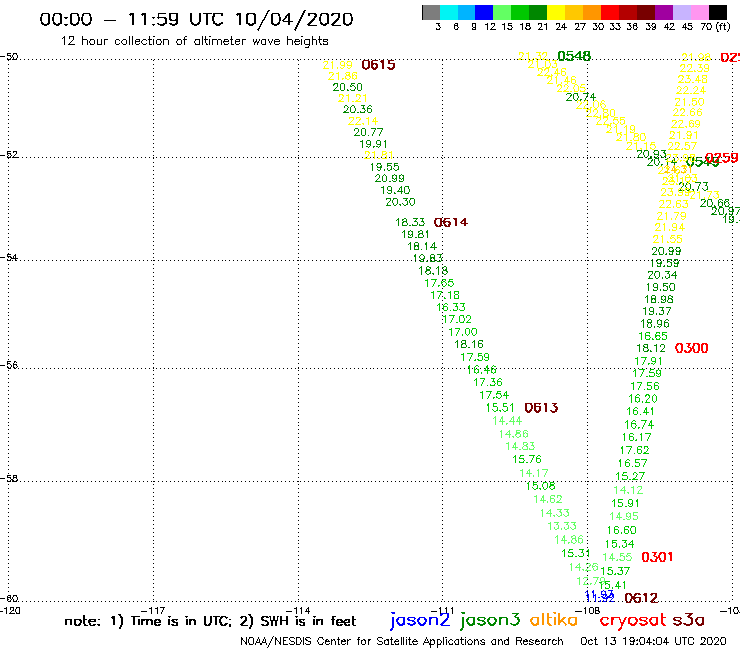Click the '70 (ft)' legend label
740x650 pixels.
[x=715, y=26]
